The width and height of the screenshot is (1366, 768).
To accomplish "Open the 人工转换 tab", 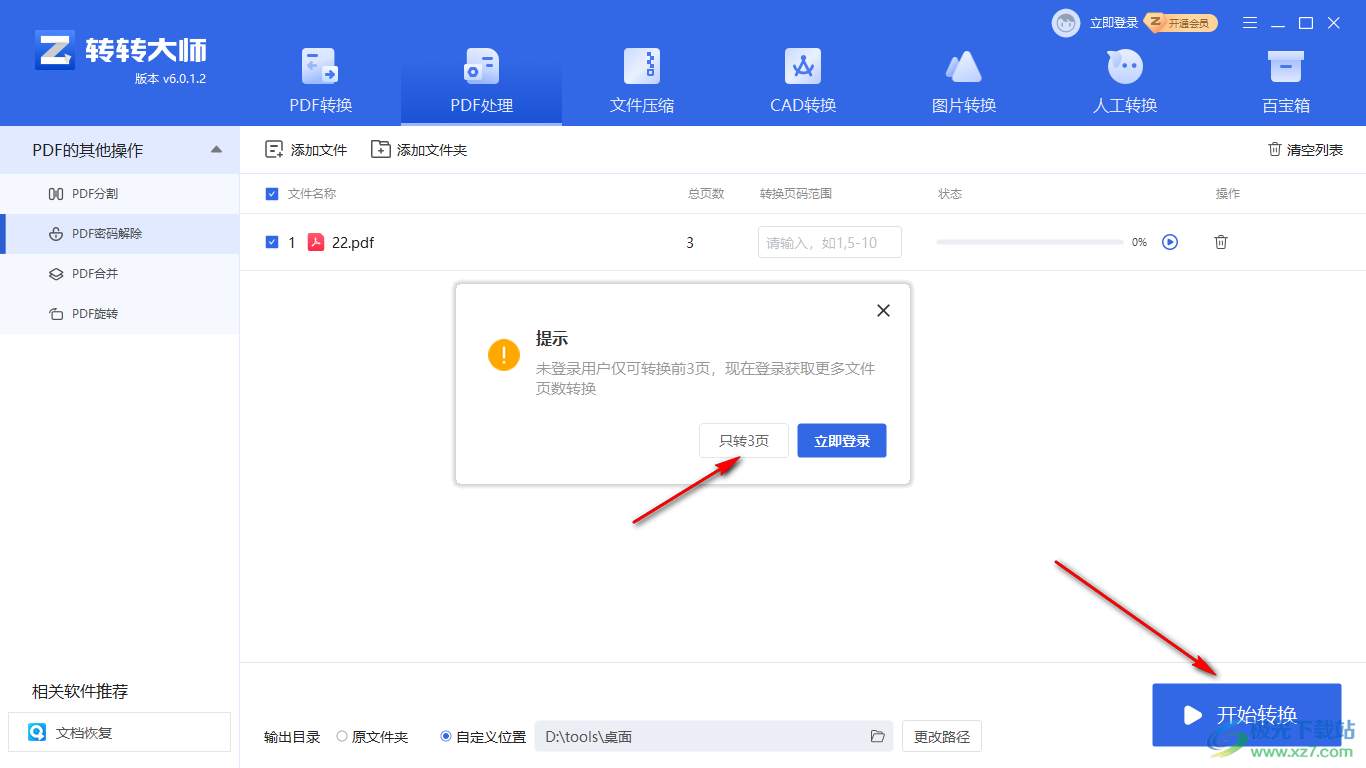I will [x=1125, y=82].
